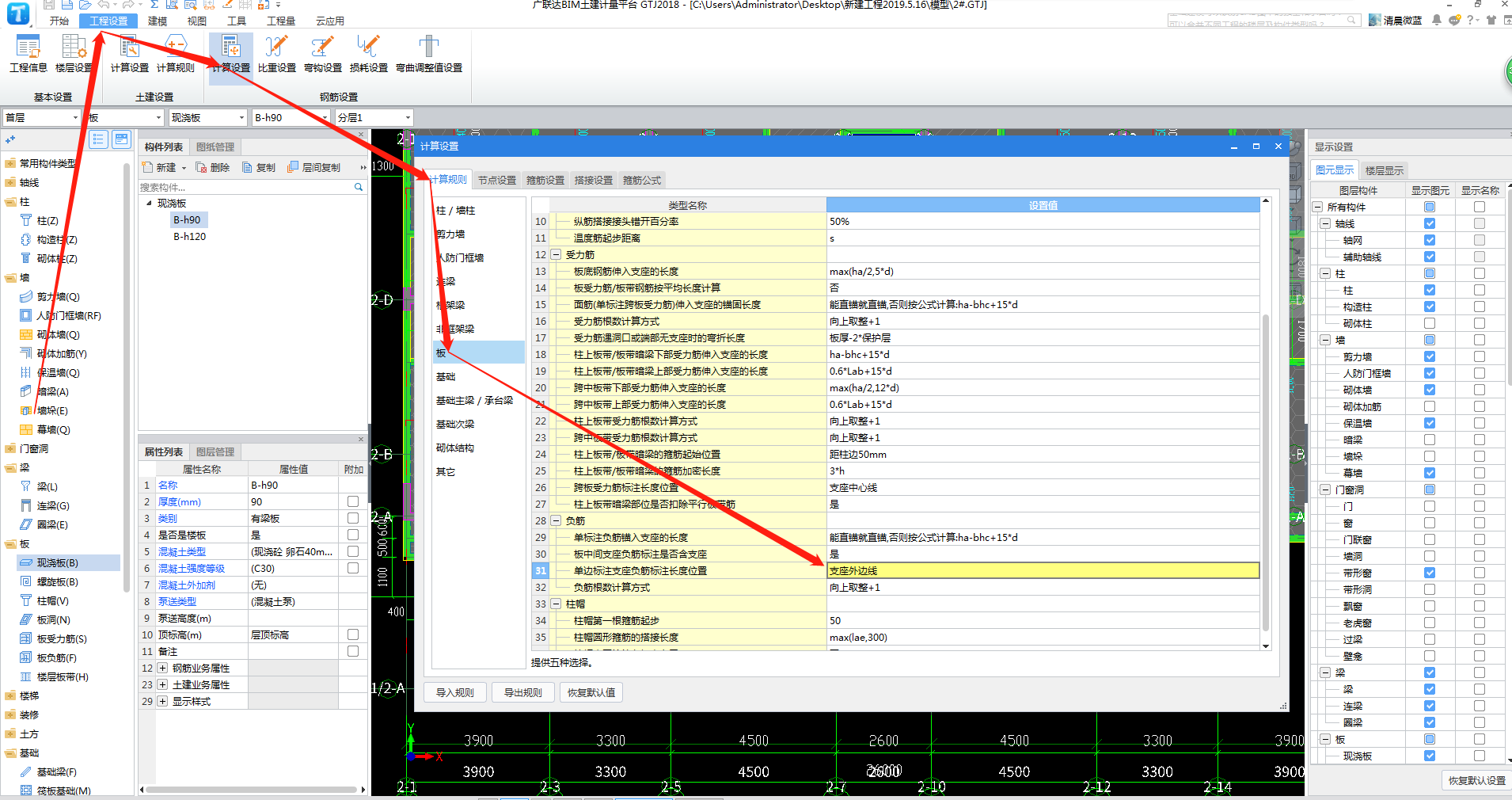The height and width of the screenshot is (800, 1512).
Task: Expand 钢筋业务属性 row
Action: 162,668
